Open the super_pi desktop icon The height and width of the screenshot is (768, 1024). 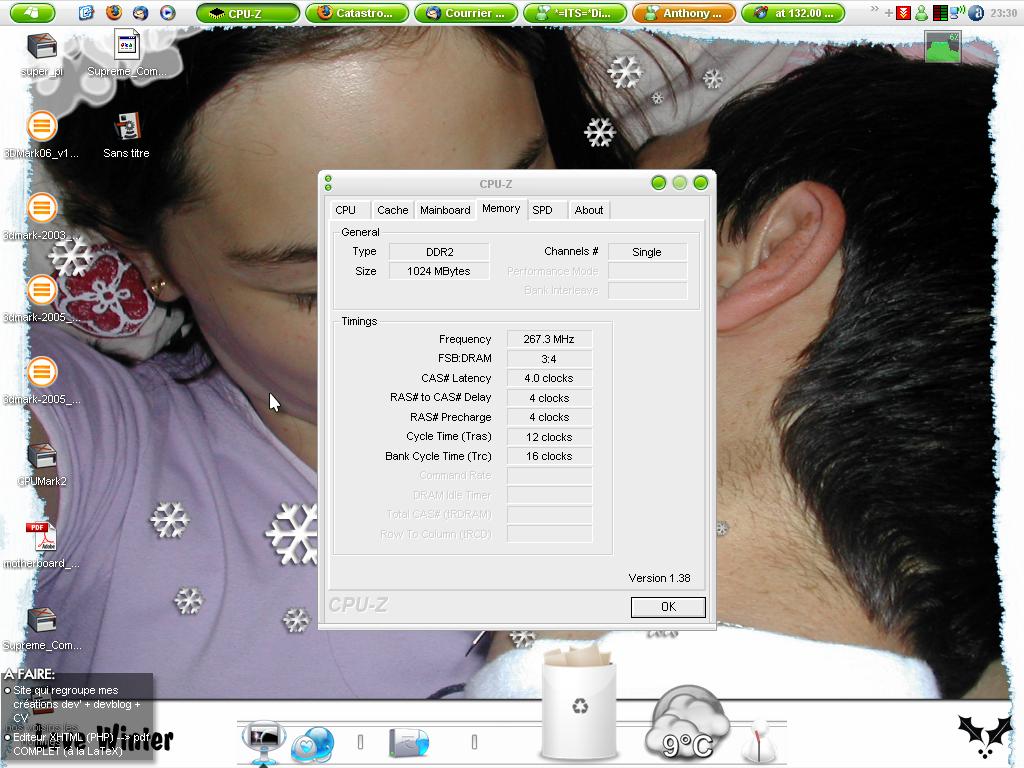(42, 55)
